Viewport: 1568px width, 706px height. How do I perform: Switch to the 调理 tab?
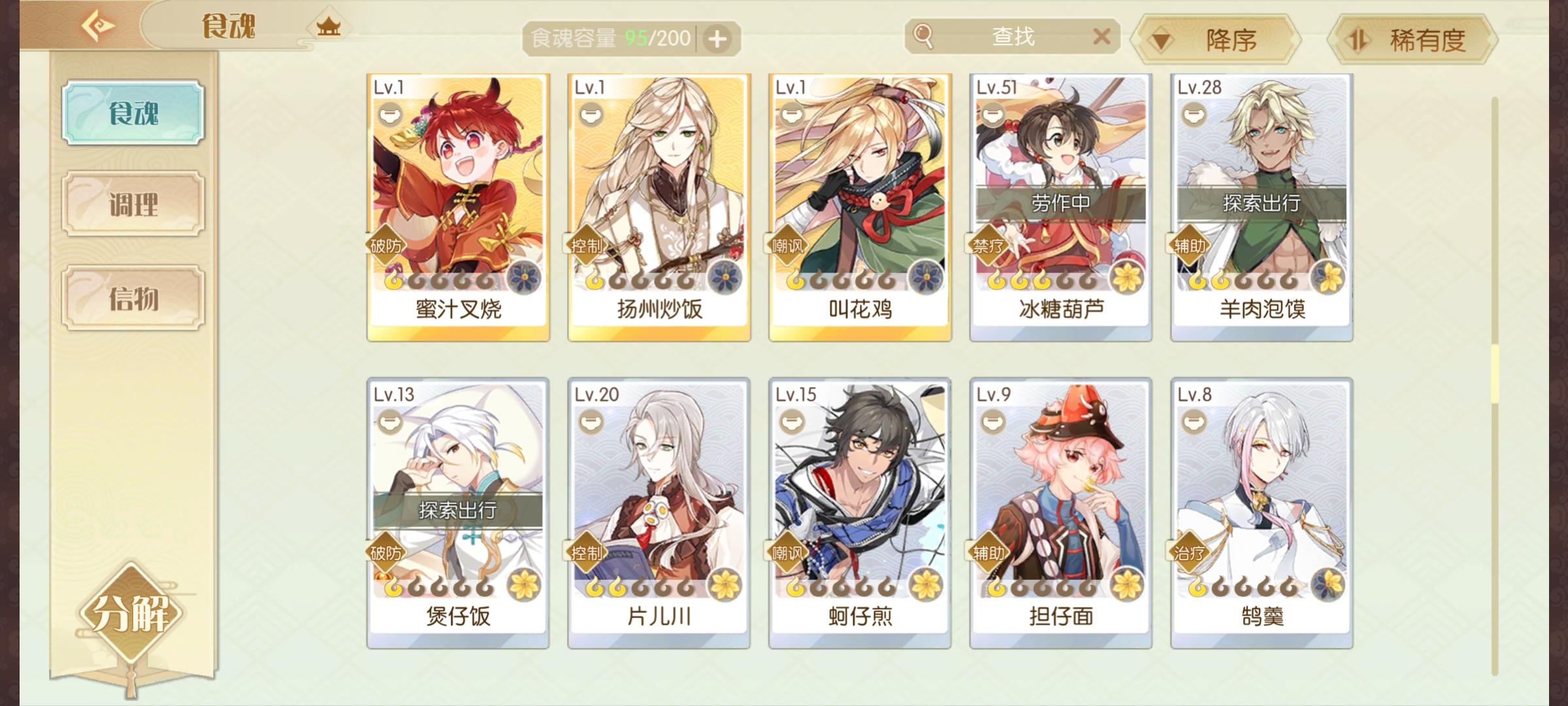pos(133,204)
